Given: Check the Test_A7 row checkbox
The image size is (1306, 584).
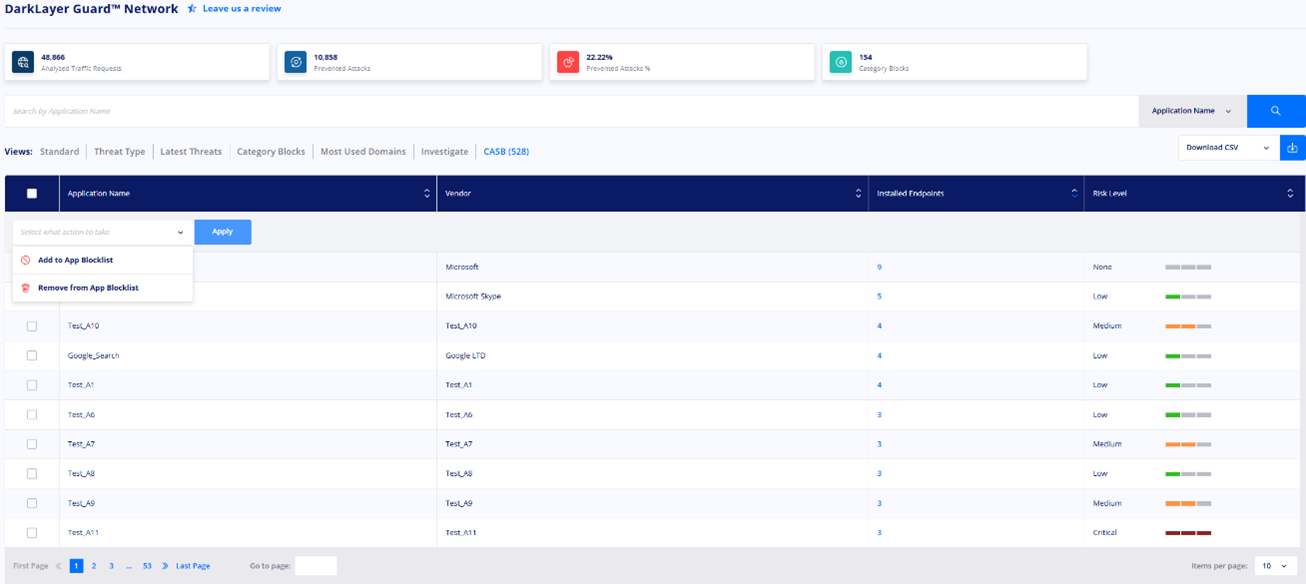Looking at the screenshot, I should (32, 444).
